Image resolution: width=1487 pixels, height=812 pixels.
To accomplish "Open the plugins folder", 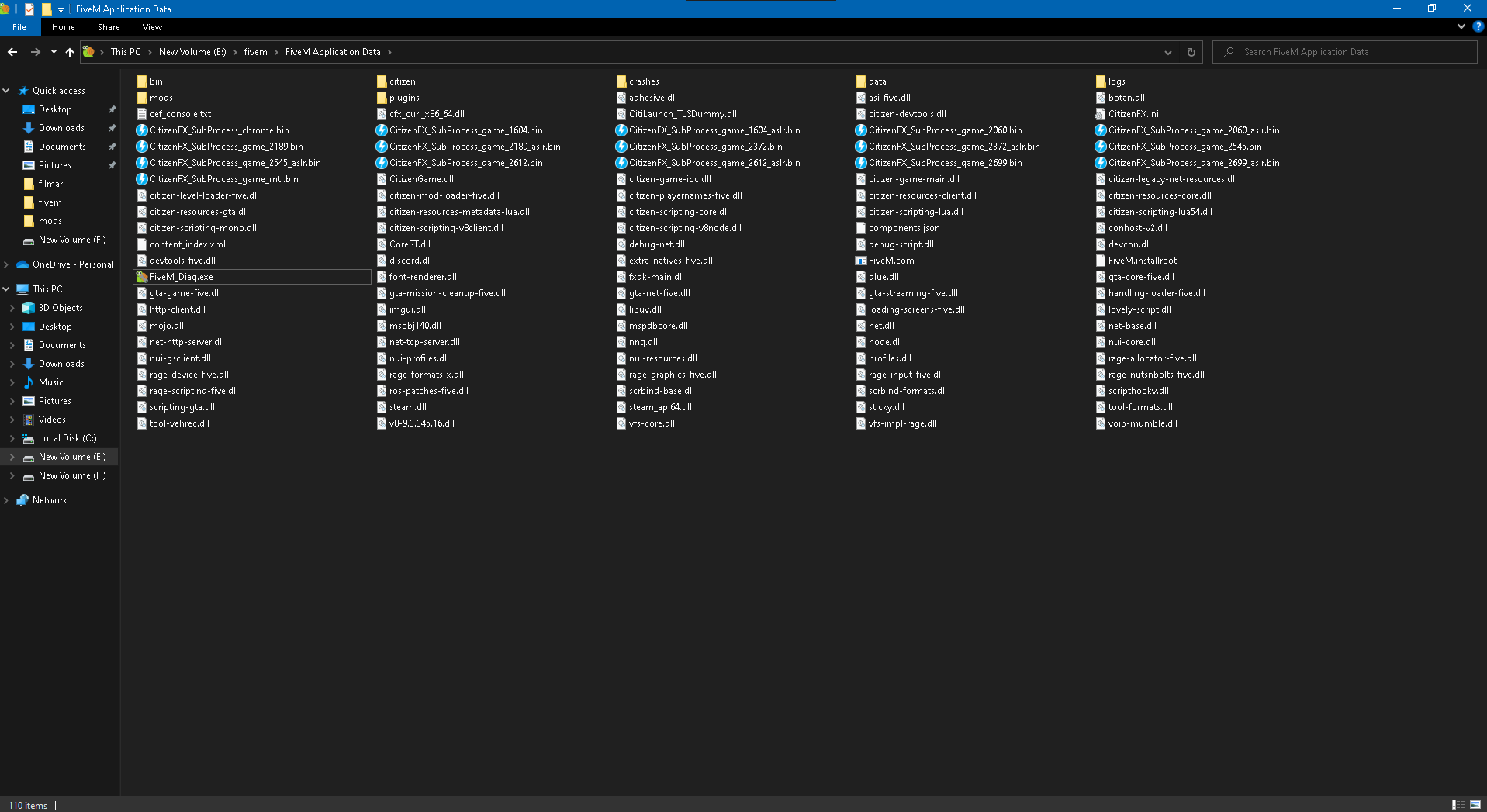I will 403,97.
